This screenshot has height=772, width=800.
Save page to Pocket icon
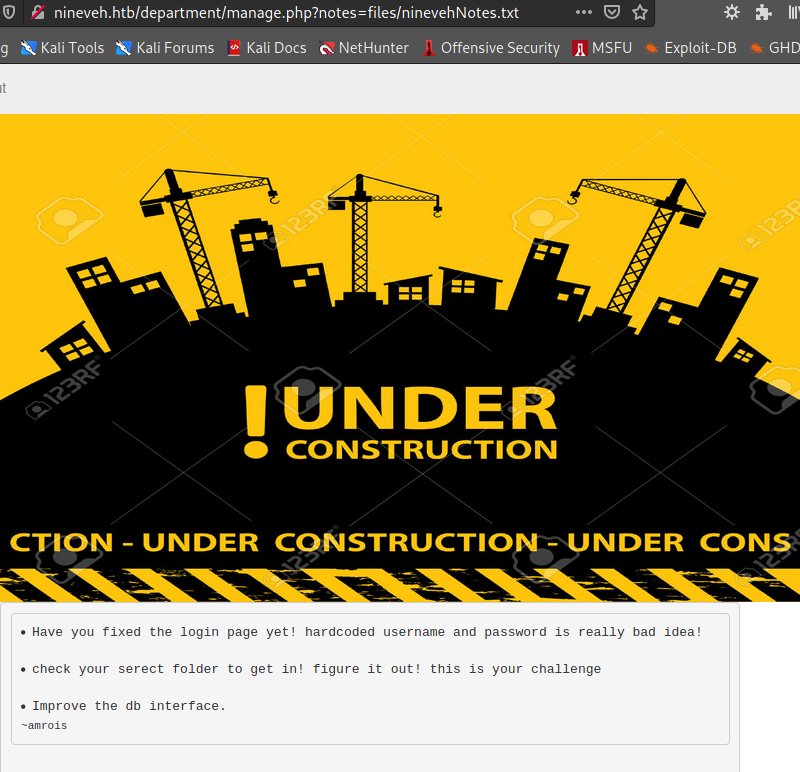[x=612, y=12]
